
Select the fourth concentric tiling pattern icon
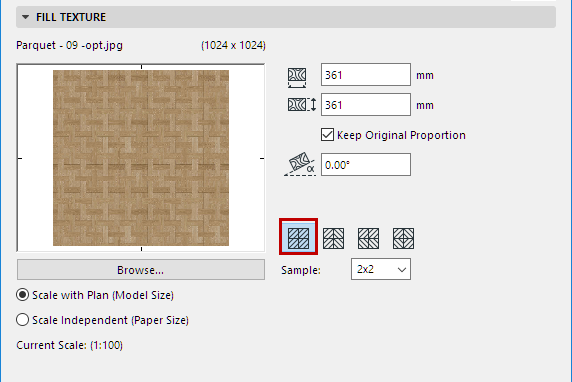pyautogui.click(x=403, y=239)
